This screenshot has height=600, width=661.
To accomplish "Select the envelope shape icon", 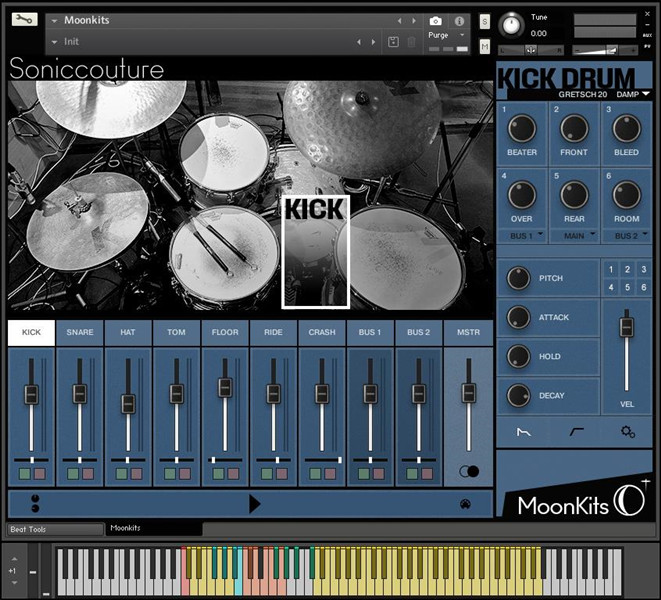I will click(x=523, y=432).
